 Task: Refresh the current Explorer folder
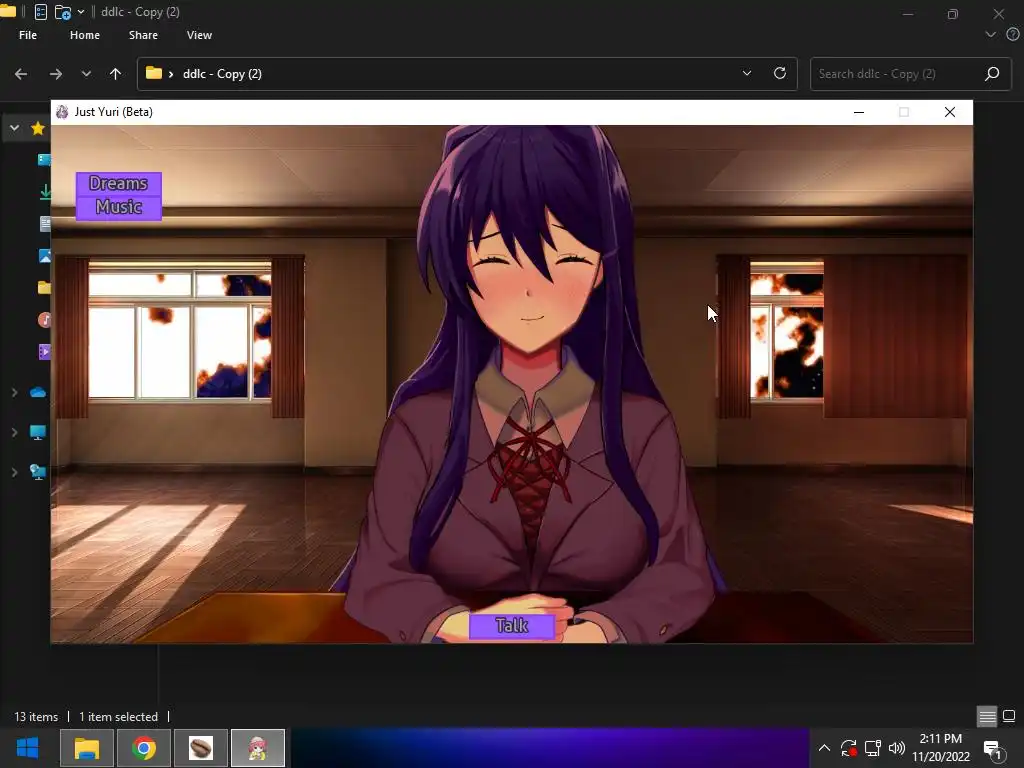pyautogui.click(x=780, y=73)
